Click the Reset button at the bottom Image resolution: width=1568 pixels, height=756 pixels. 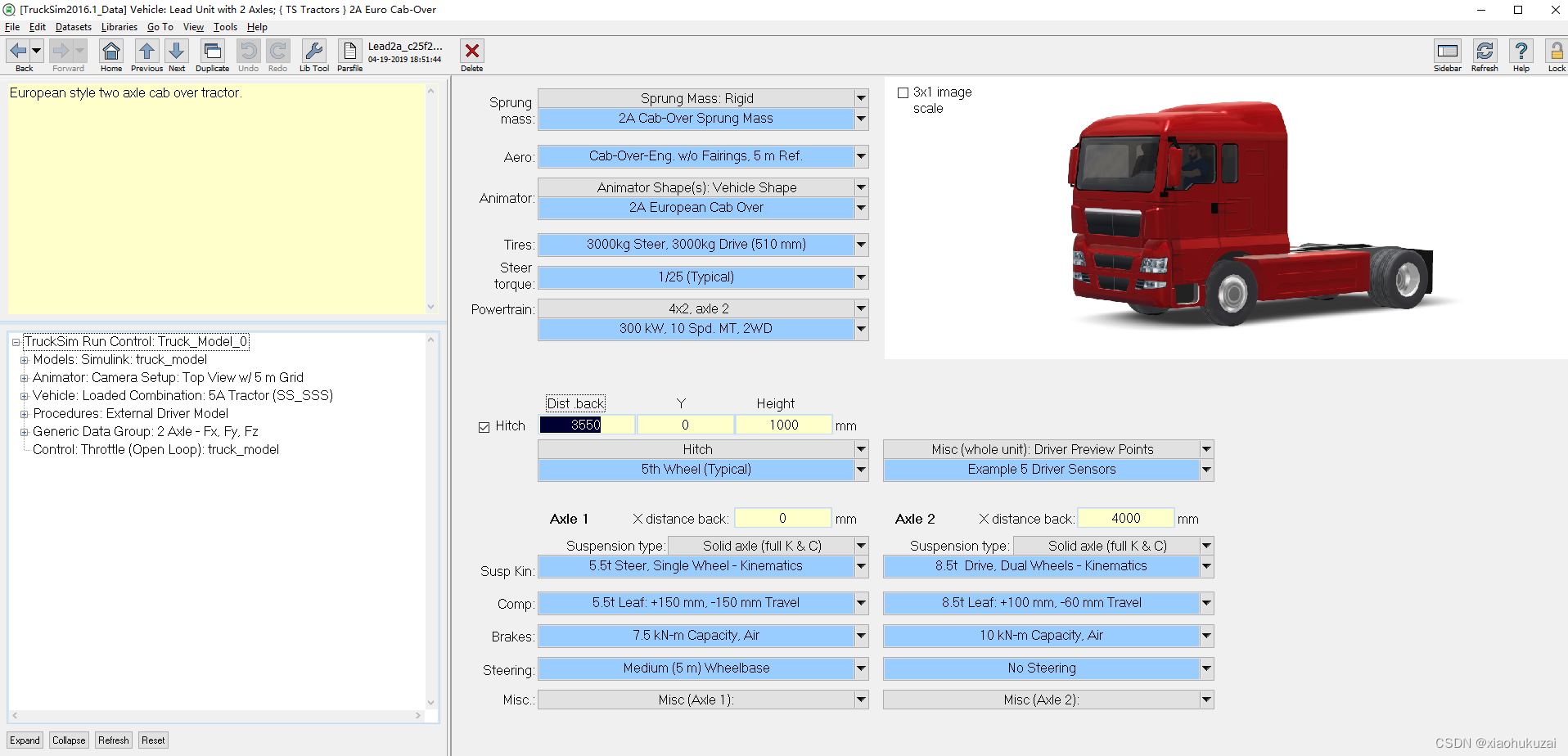pyautogui.click(x=153, y=740)
